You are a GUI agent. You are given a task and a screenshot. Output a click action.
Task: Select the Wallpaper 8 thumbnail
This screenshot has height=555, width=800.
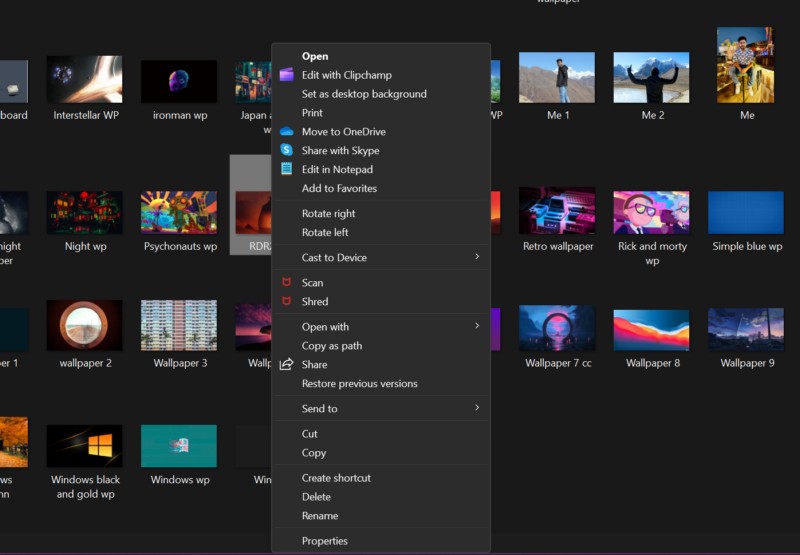click(651, 329)
